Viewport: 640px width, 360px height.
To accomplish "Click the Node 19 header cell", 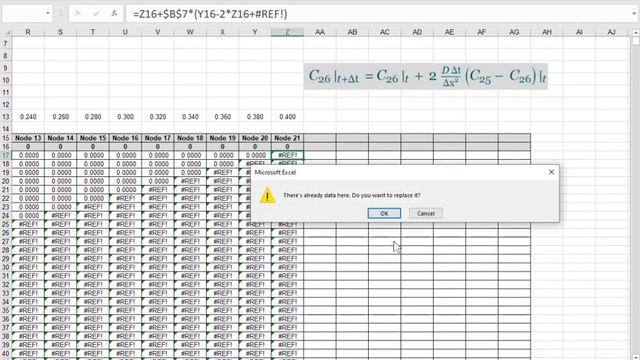I will (222, 138).
